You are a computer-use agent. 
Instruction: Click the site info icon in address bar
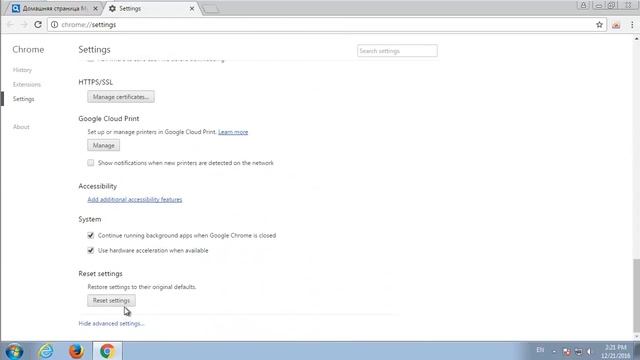pos(54,24)
